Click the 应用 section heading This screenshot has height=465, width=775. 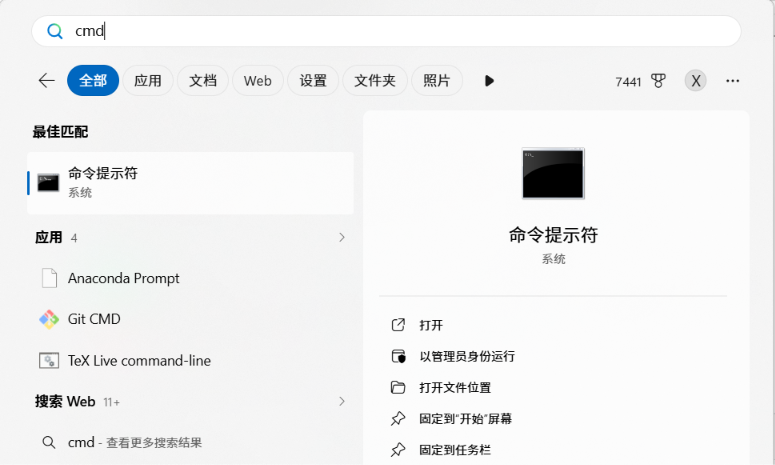48,238
